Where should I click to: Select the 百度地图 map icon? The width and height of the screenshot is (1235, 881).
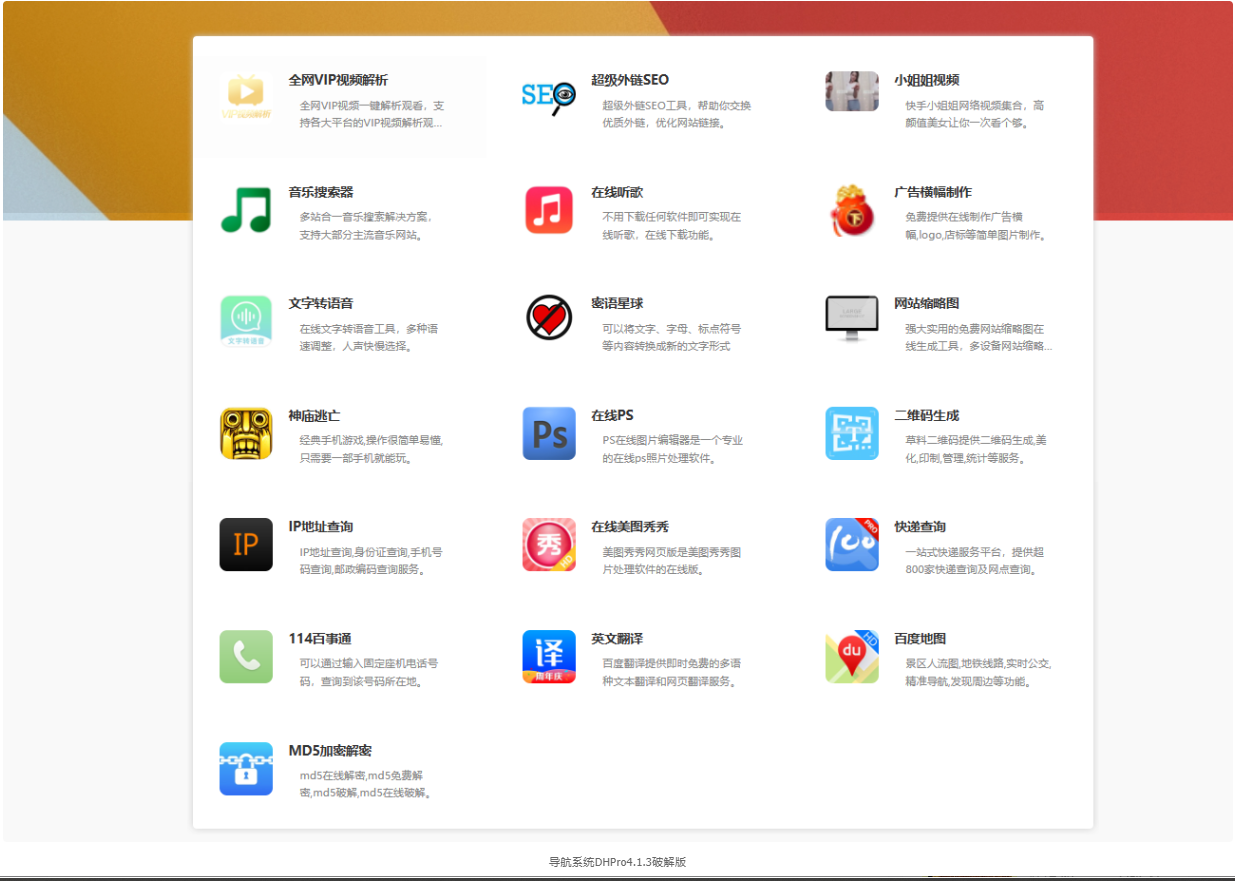coord(851,657)
